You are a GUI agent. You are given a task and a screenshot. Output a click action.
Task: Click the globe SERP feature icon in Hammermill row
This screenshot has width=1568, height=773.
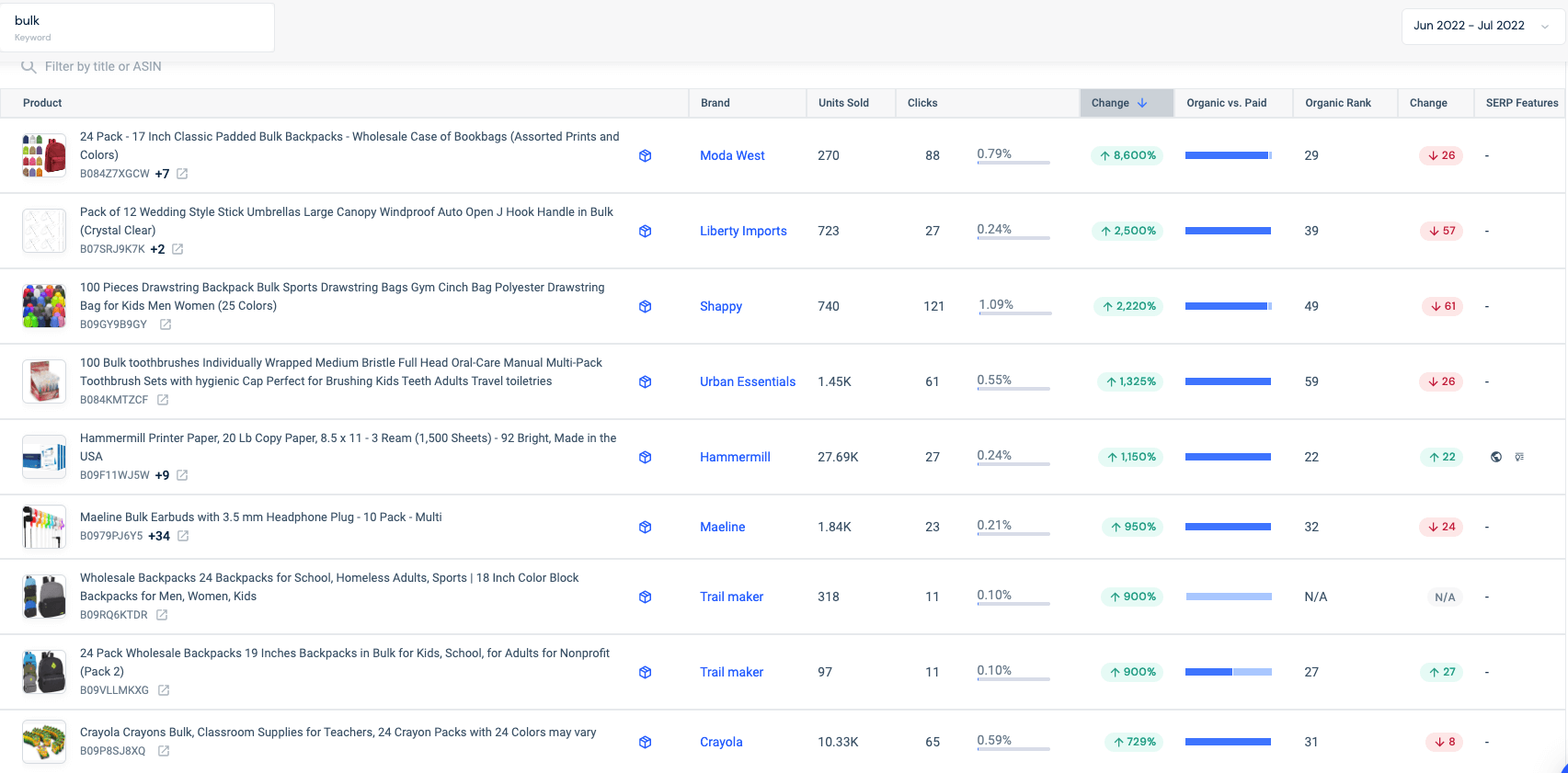point(1496,457)
